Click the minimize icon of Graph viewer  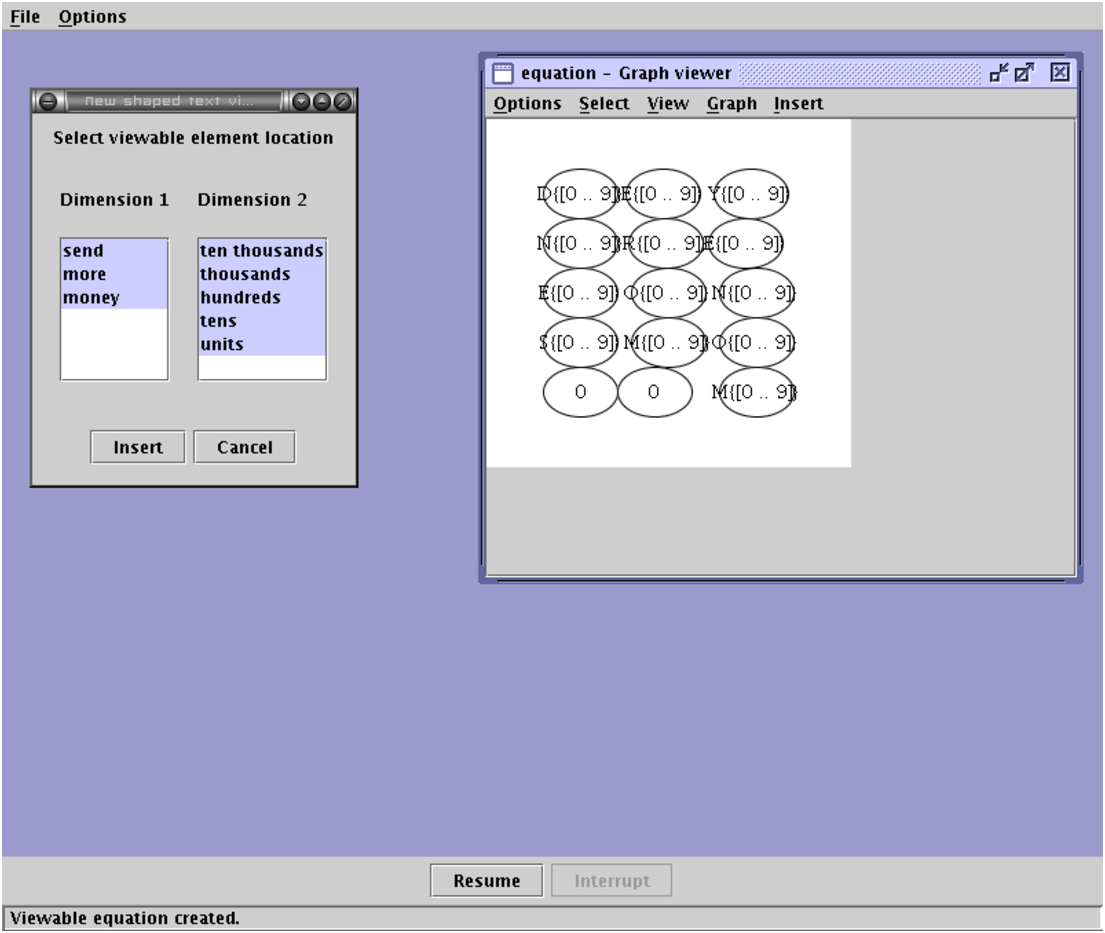(999, 73)
